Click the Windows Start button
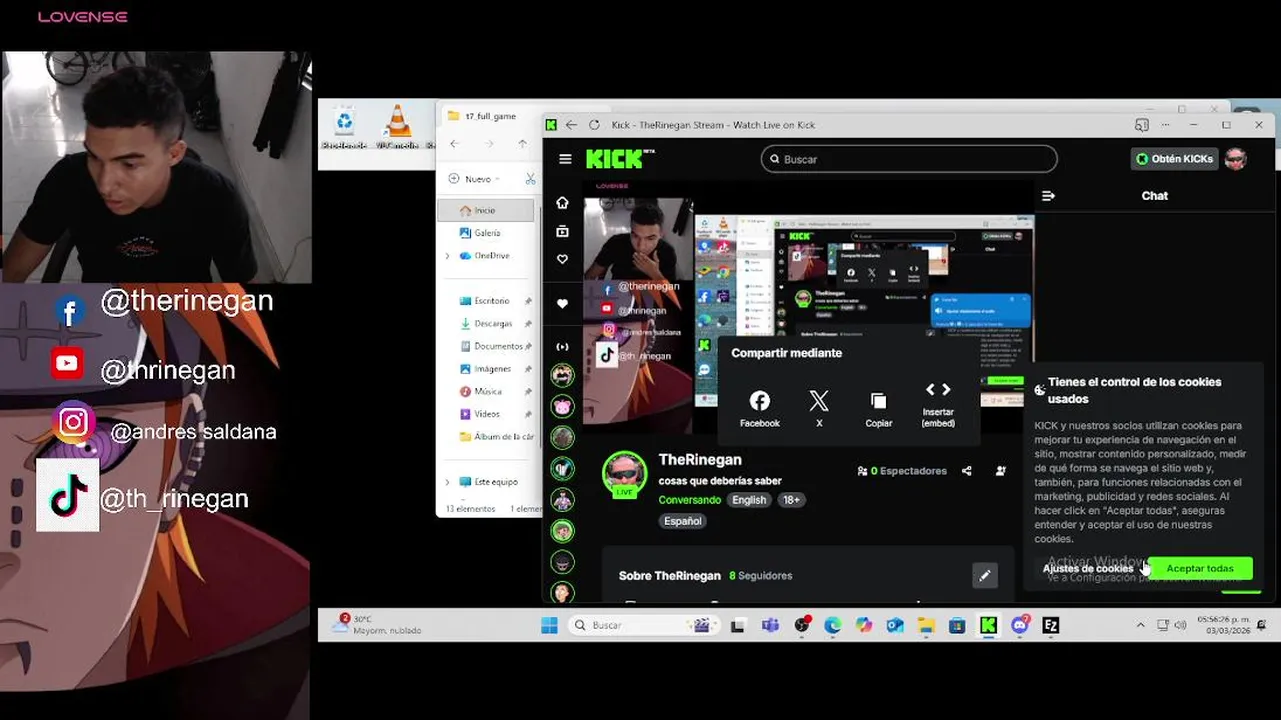1281x720 pixels. 549,625
